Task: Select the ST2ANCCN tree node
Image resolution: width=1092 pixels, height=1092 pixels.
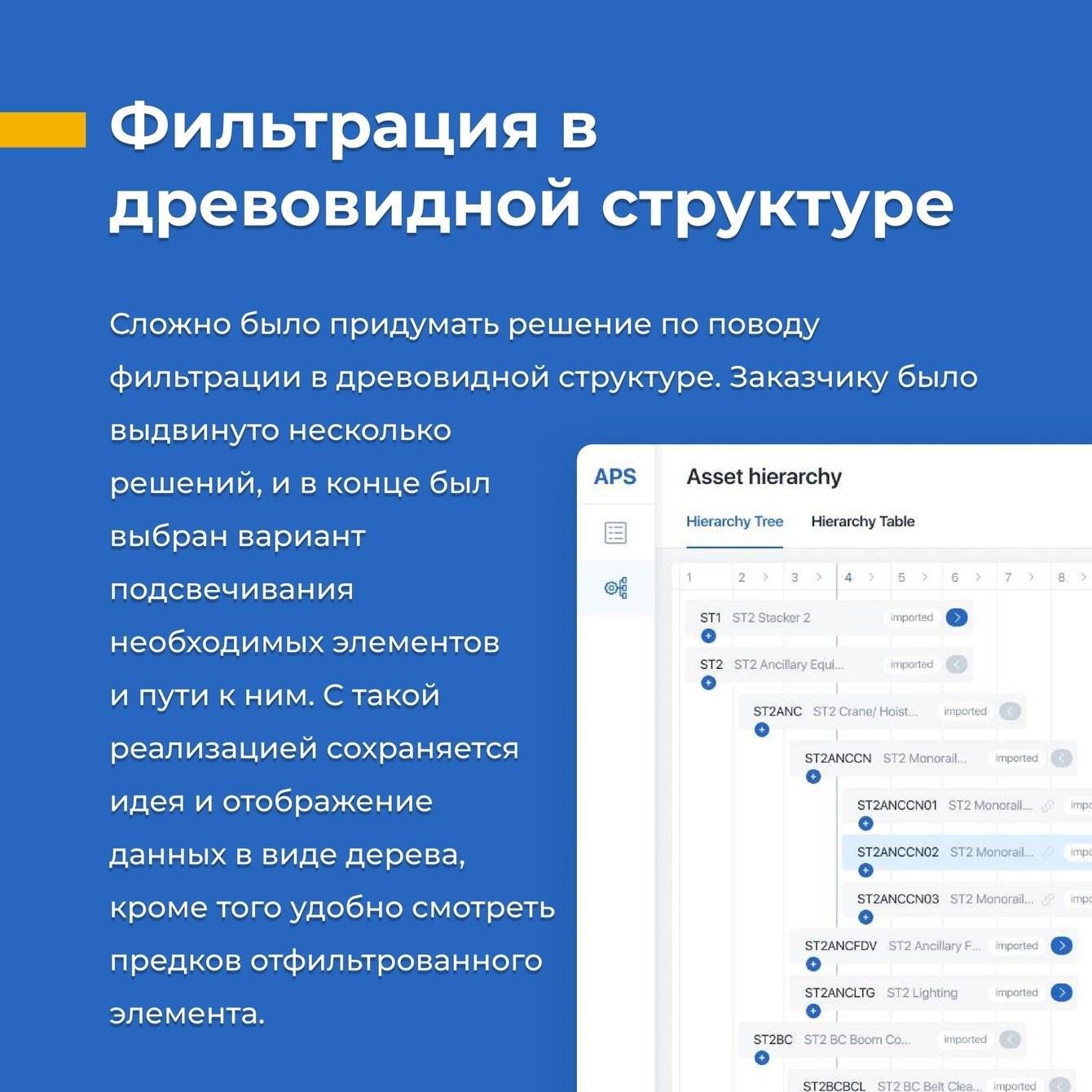Action: (x=933, y=759)
